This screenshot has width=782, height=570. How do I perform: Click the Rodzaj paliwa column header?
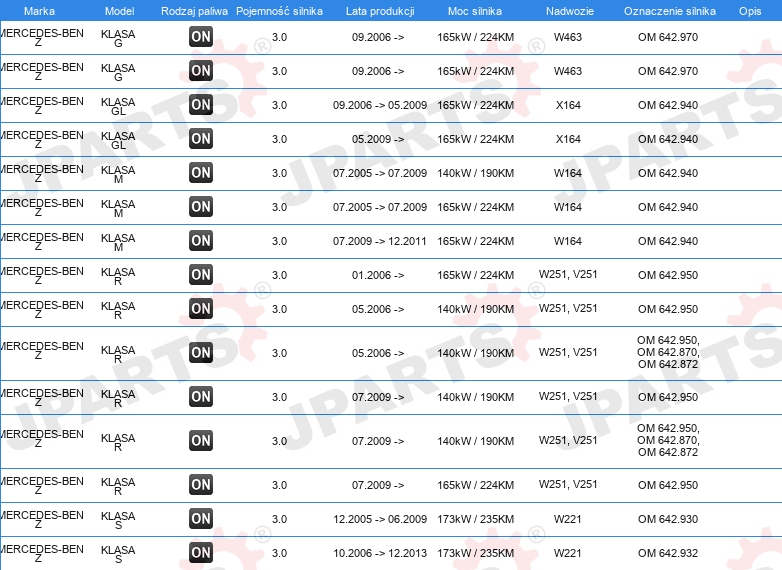coord(195,11)
